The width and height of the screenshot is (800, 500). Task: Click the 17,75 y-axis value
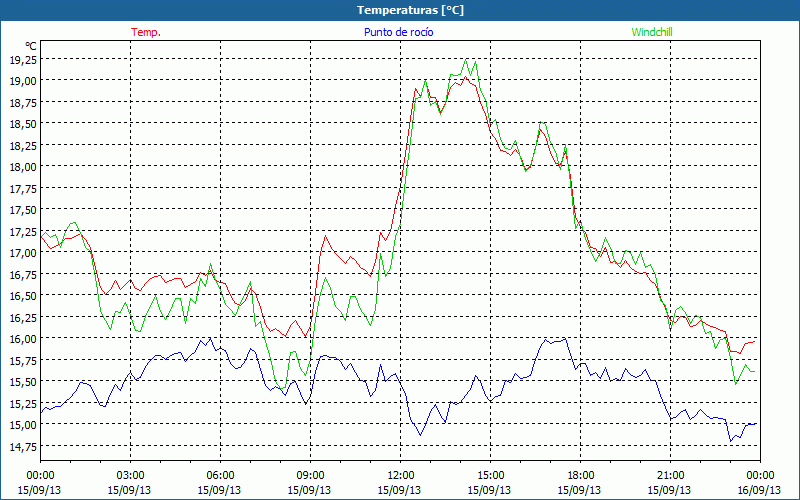(22, 188)
